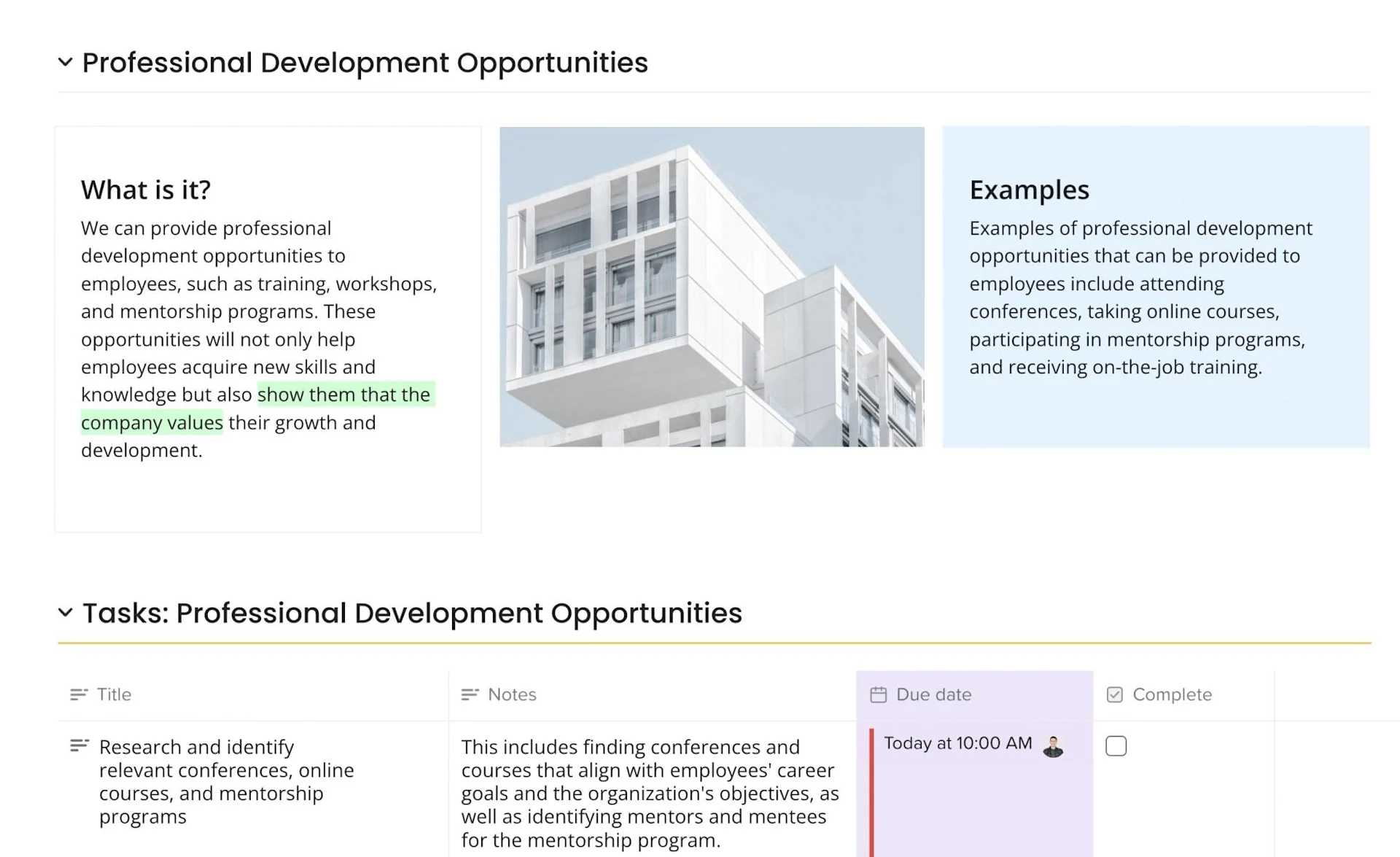The height and width of the screenshot is (857, 1400).
Task: Click the text icon beside Notes header
Action: pos(470,694)
